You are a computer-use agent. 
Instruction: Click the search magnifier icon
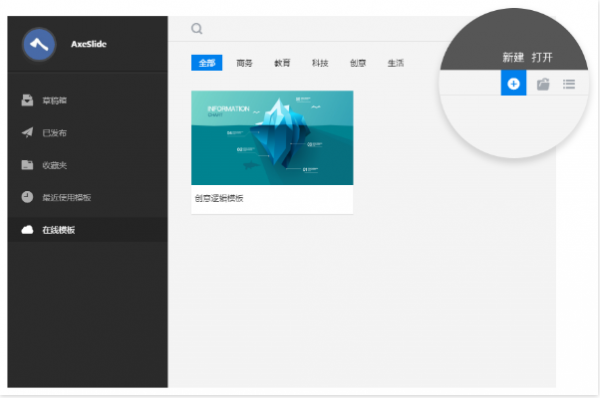point(197,29)
